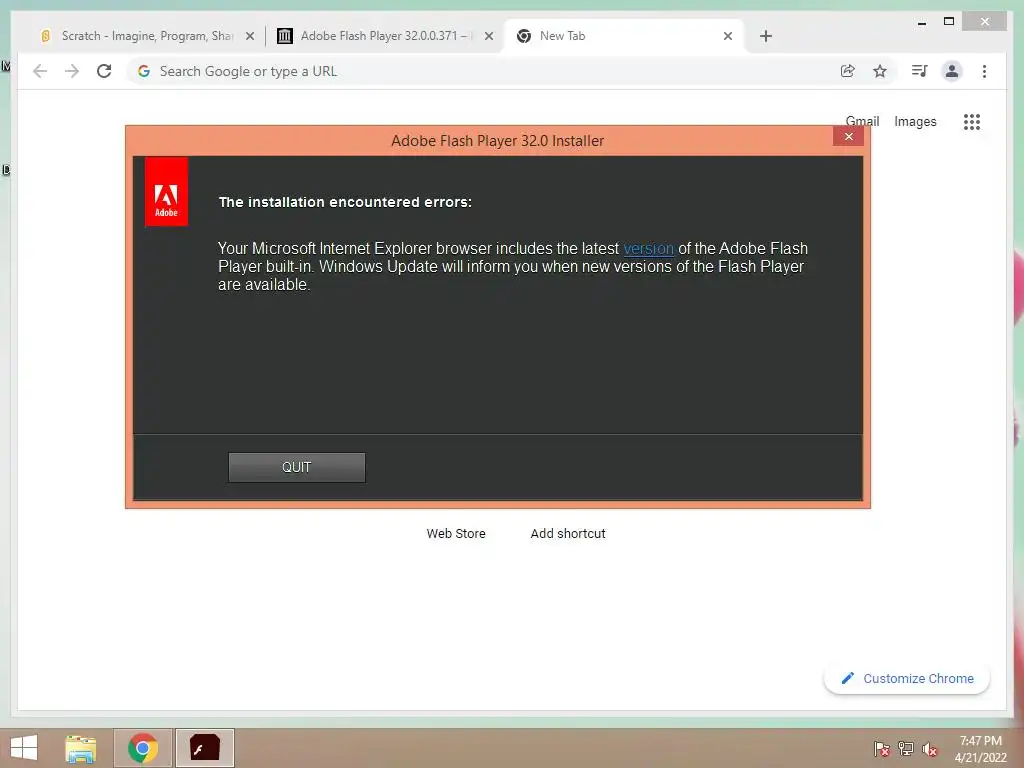1024x768 pixels.
Task: Click Chrome icon in taskbar
Action: pyautogui.click(x=143, y=748)
